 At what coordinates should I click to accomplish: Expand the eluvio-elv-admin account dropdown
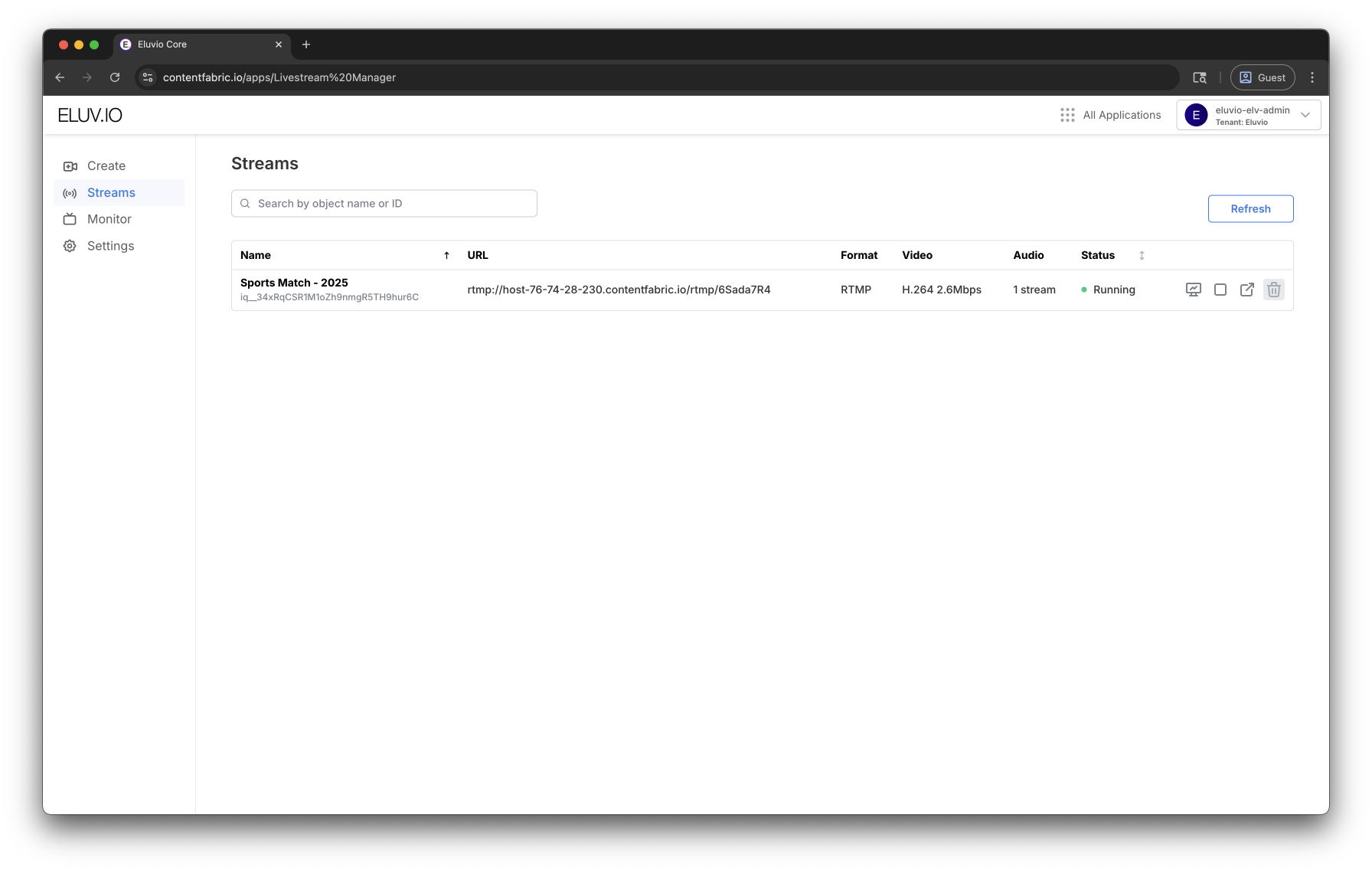click(x=1305, y=115)
